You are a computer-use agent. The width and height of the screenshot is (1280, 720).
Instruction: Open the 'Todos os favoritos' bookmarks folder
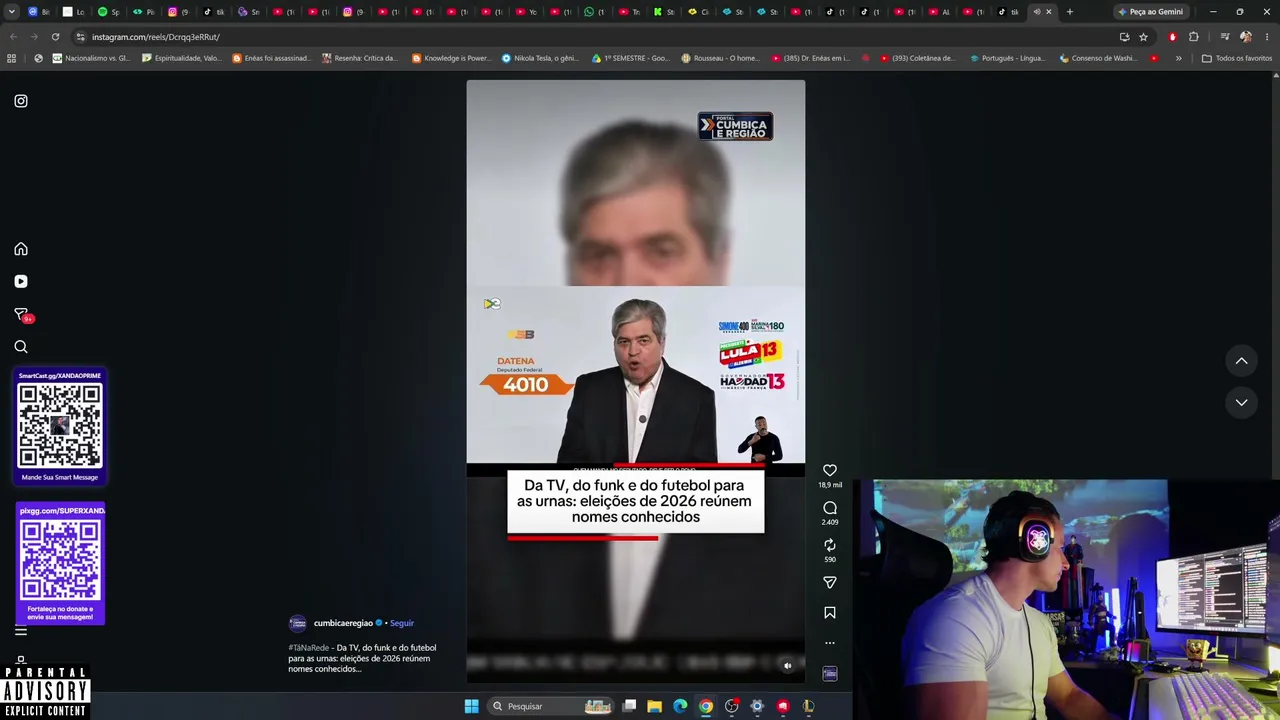pos(1236,58)
